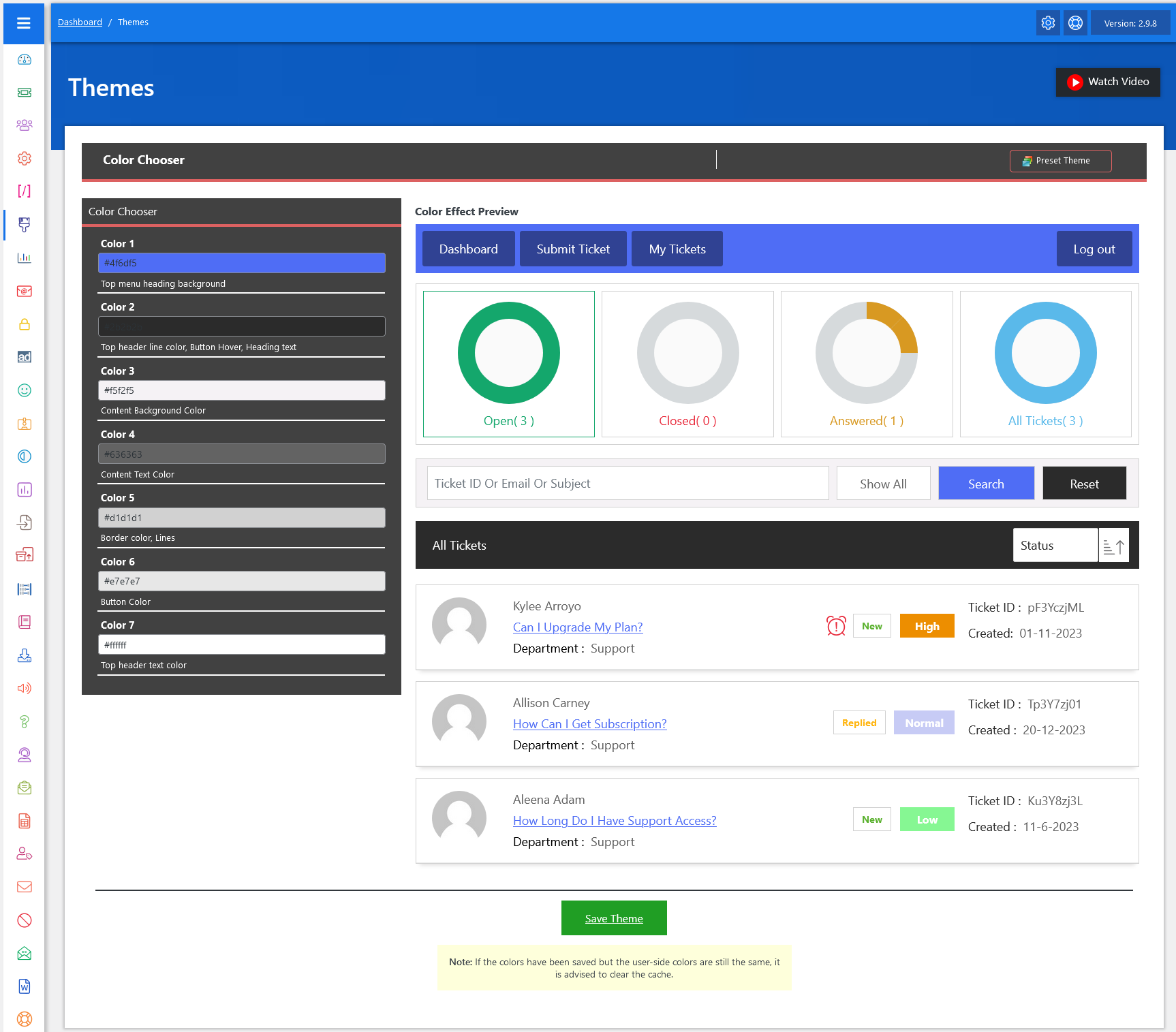The height and width of the screenshot is (1032, 1176).
Task: Open the shortcode brackets sidebar icon
Action: (x=25, y=191)
